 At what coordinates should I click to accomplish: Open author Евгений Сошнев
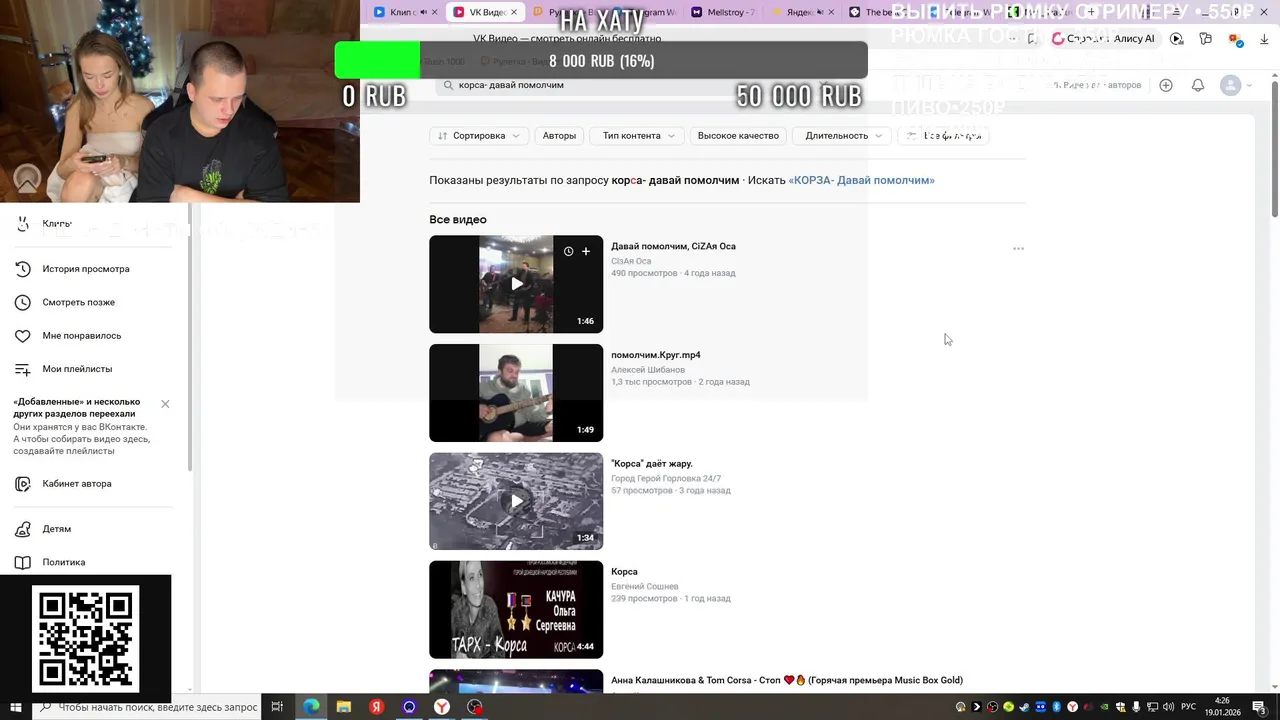[x=645, y=587]
